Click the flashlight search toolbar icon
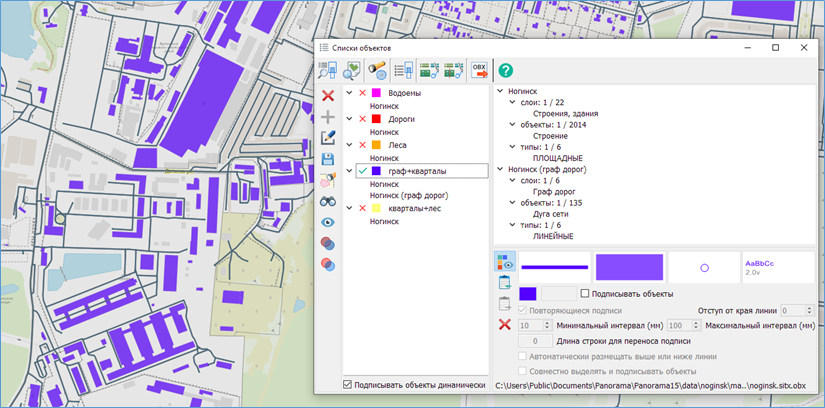 pos(378,70)
